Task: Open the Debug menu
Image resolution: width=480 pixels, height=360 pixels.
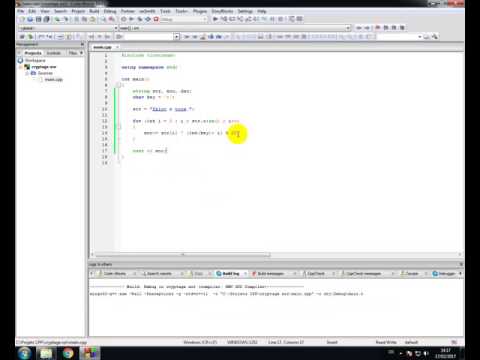Action: [110, 11]
